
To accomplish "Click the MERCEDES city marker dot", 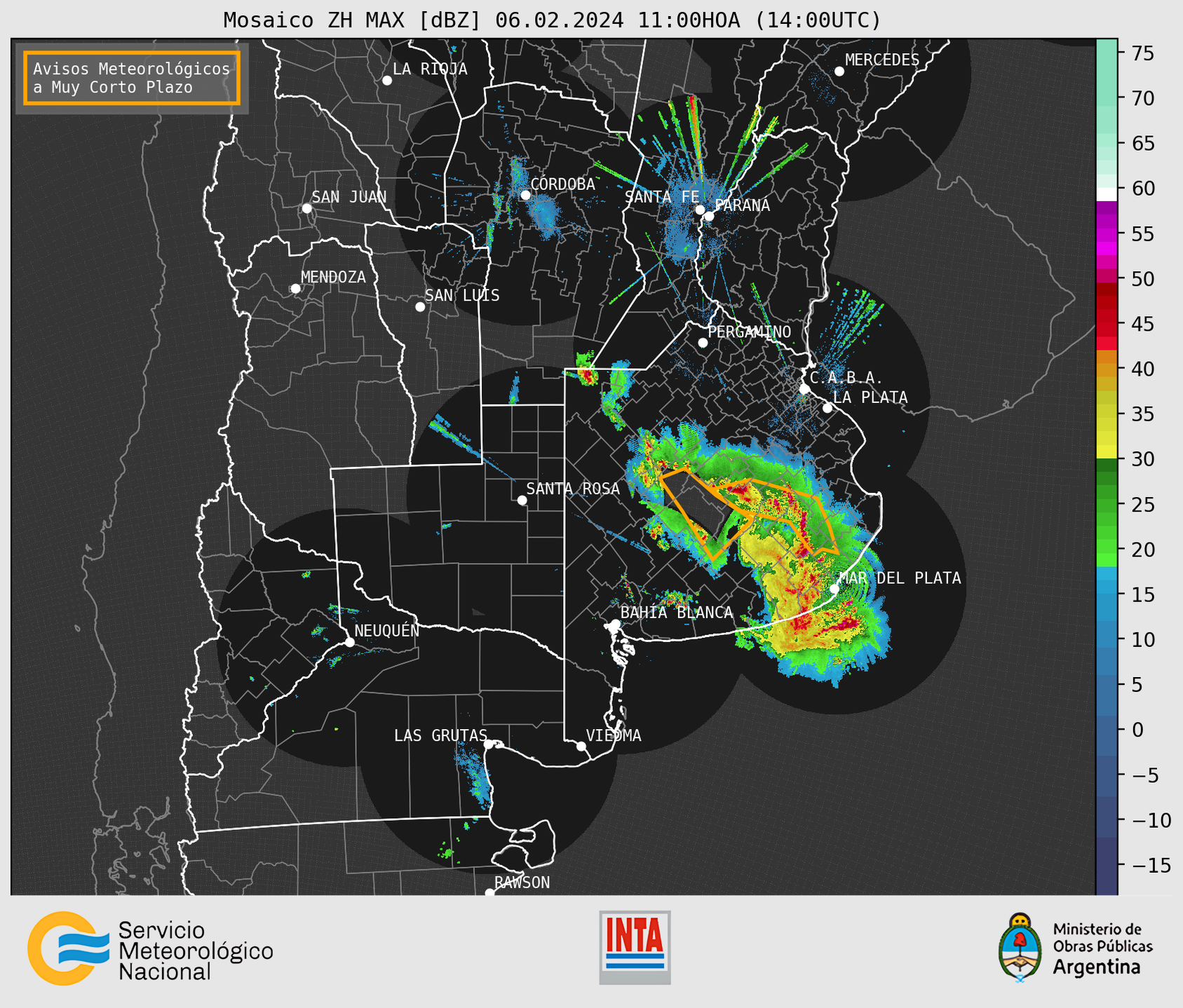I will [839, 71].
